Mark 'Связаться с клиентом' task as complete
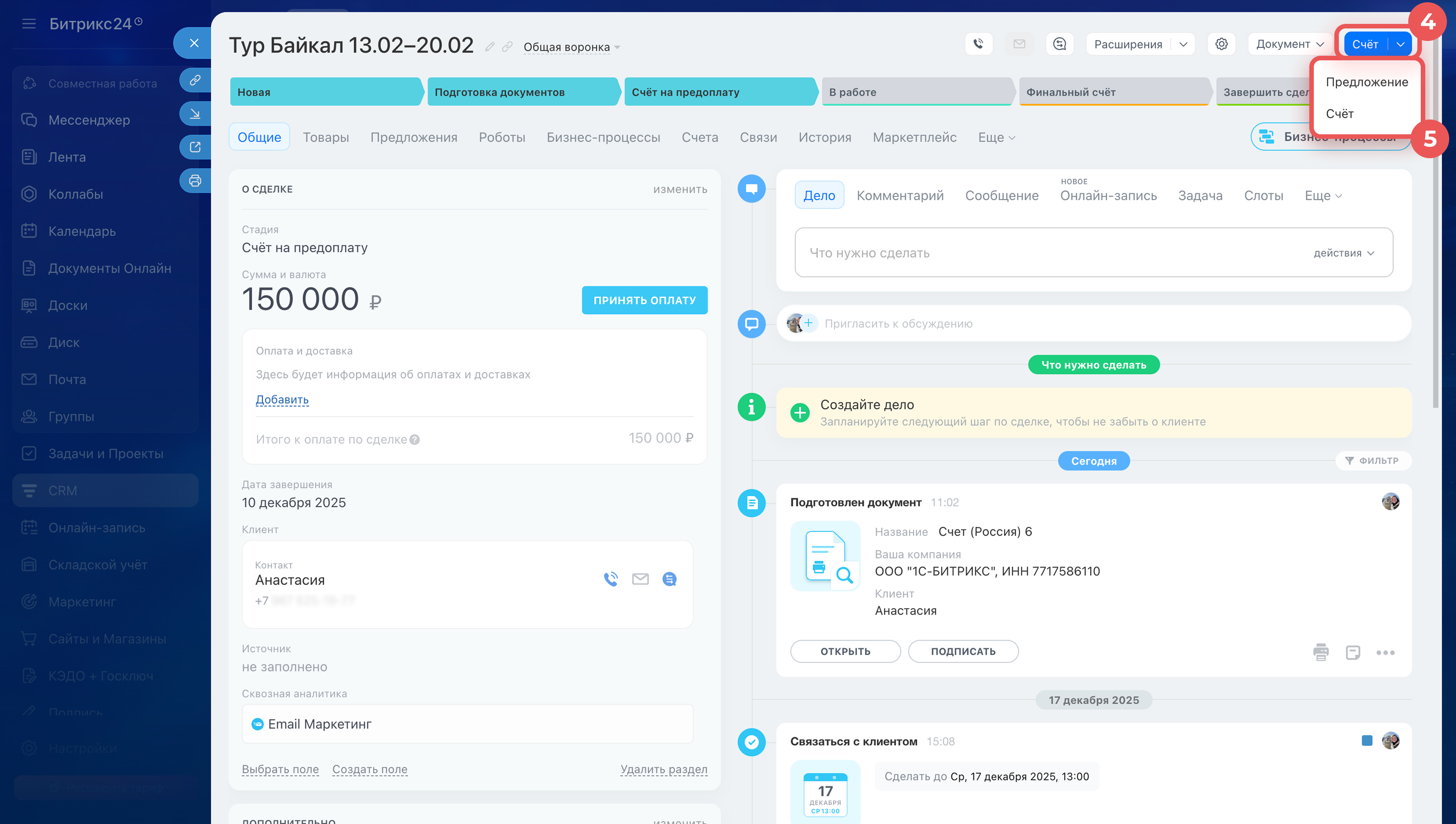Image resolution: width=1456 pixels, height=824 pixels. (752, 742)
